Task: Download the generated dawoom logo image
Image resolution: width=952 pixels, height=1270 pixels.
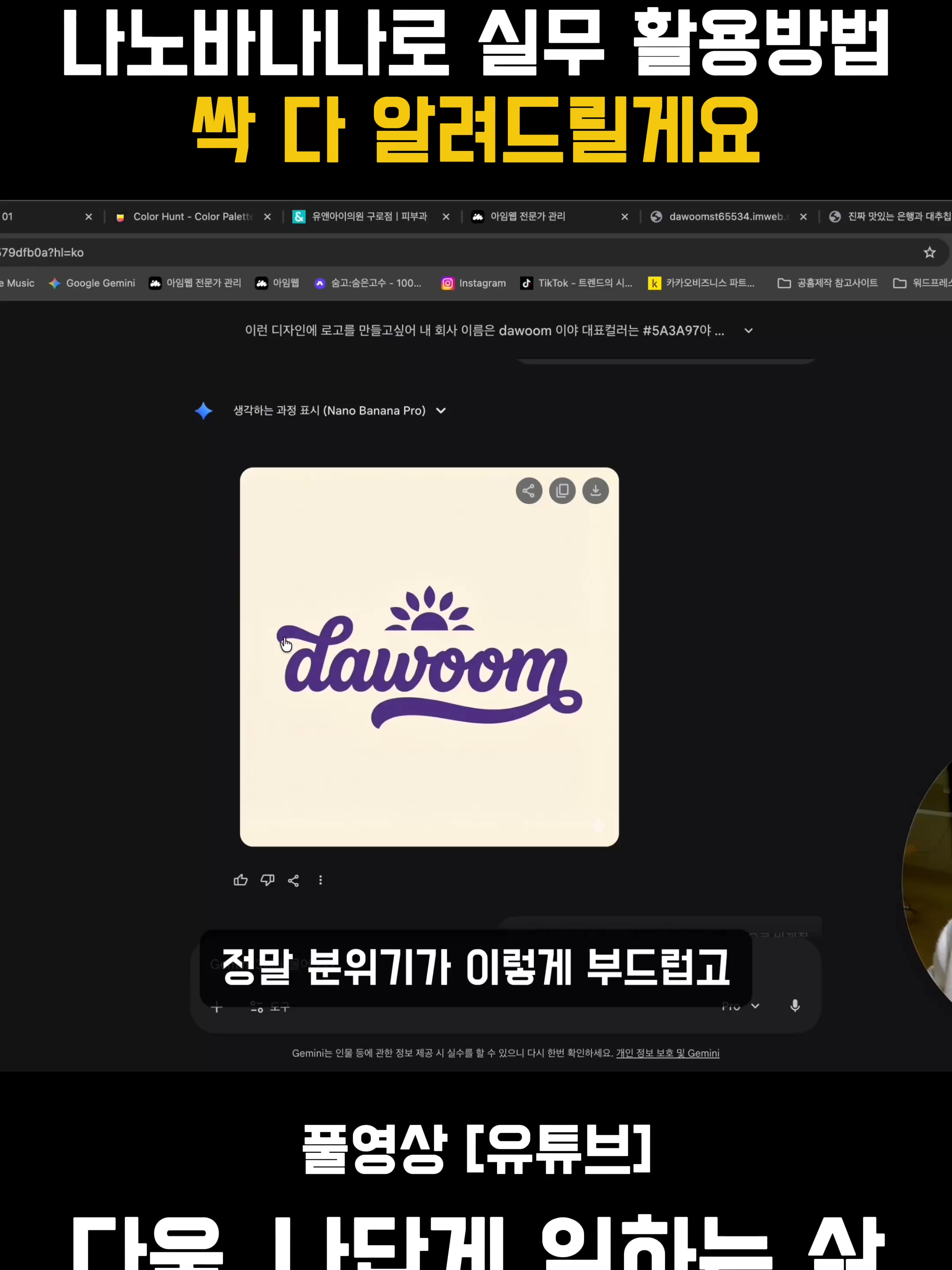Action: click(x=595, y=491)
